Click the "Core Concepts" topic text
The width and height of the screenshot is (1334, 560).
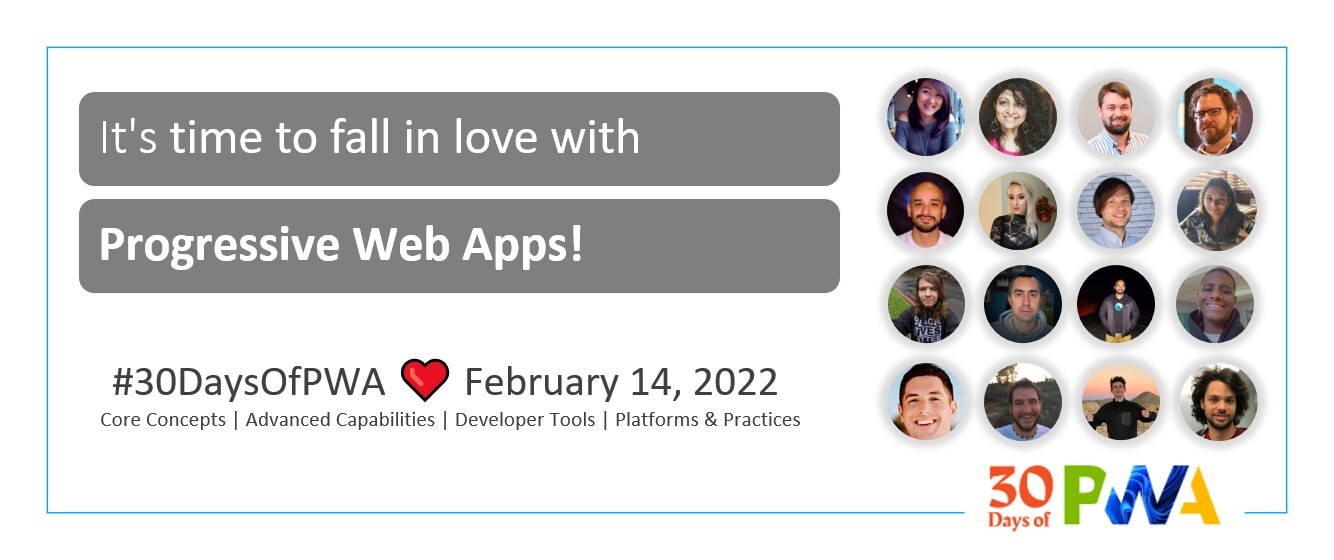point(163,420)
